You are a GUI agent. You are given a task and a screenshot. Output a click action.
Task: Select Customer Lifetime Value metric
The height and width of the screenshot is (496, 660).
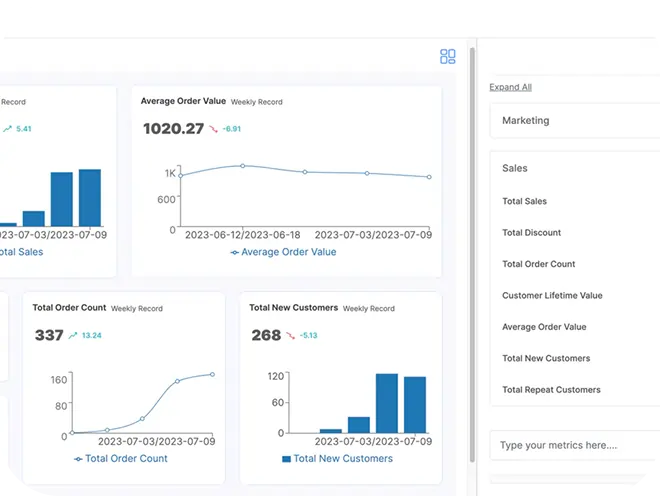click(x=552, y=296)
